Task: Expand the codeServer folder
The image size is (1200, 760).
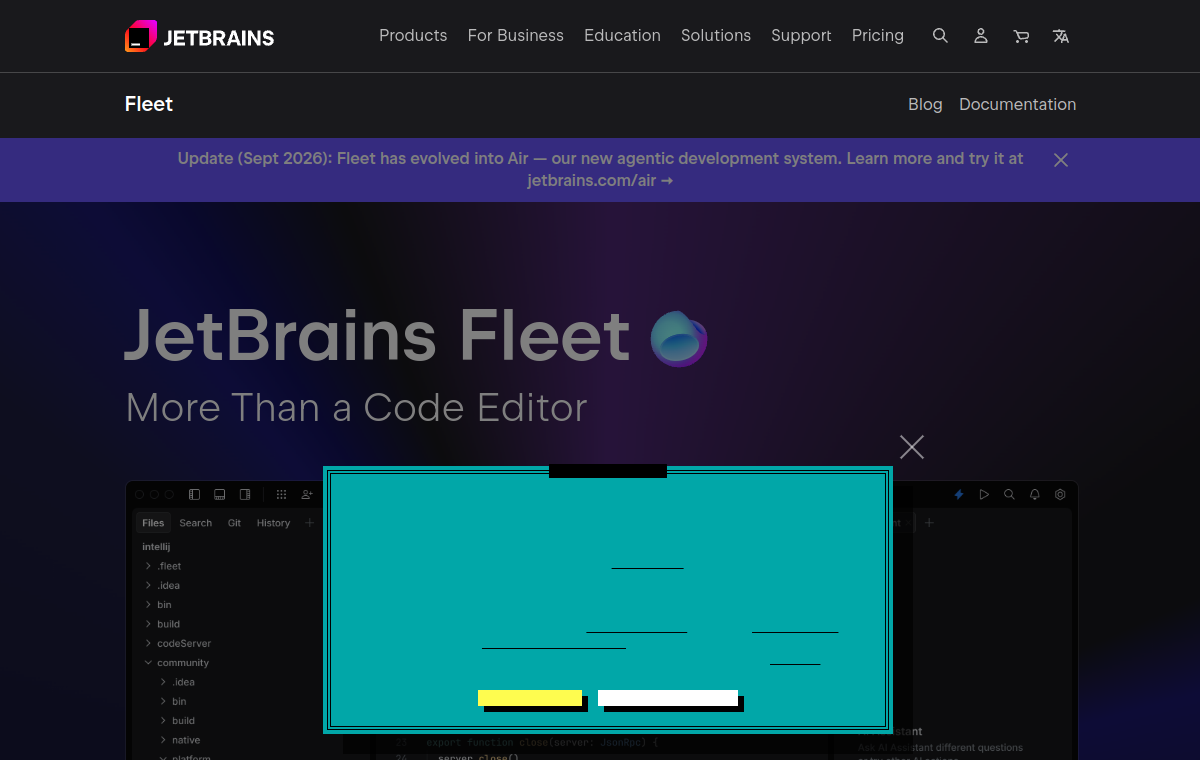Action: pos(149,643)
